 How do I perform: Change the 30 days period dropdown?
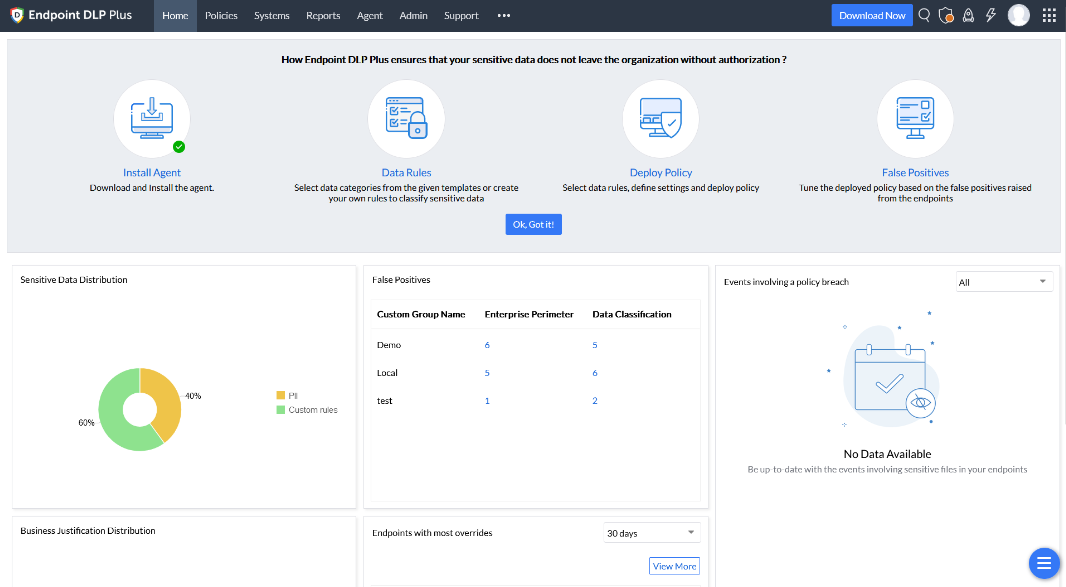tap(651, 532)
